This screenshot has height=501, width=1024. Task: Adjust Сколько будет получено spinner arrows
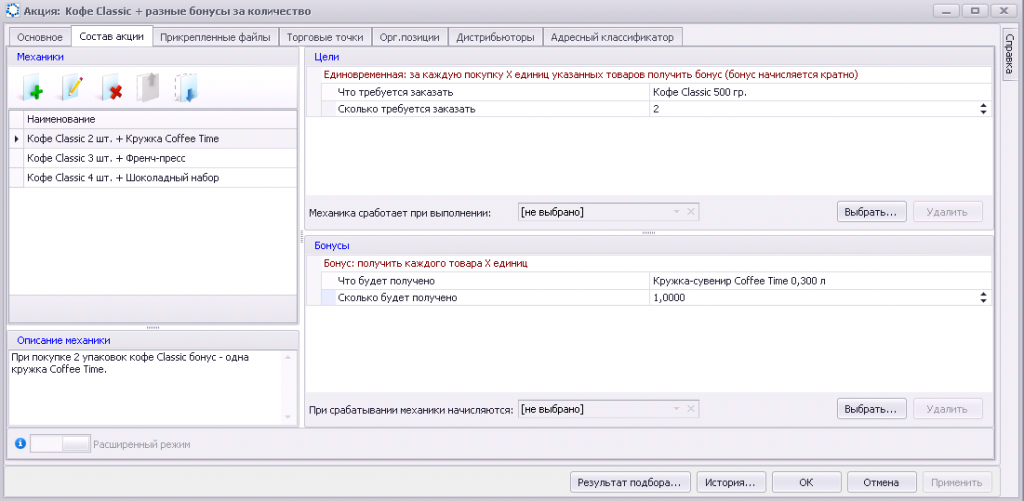[984, 297]
